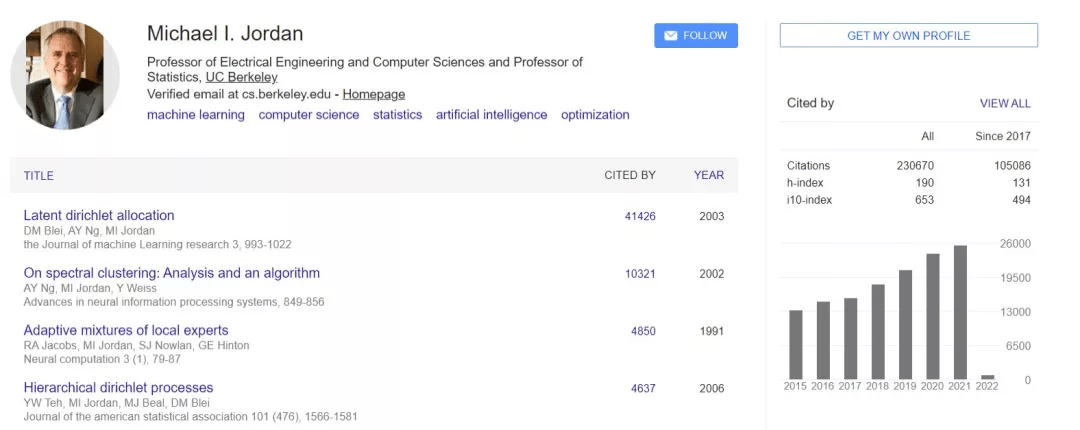Select the optimization interest tag
The image size is (1080, 430).
tap(595, 115)
